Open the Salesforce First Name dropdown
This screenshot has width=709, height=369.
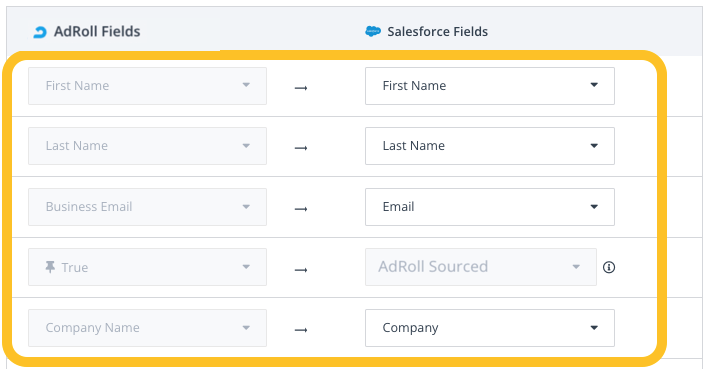(x=490, y=86)
